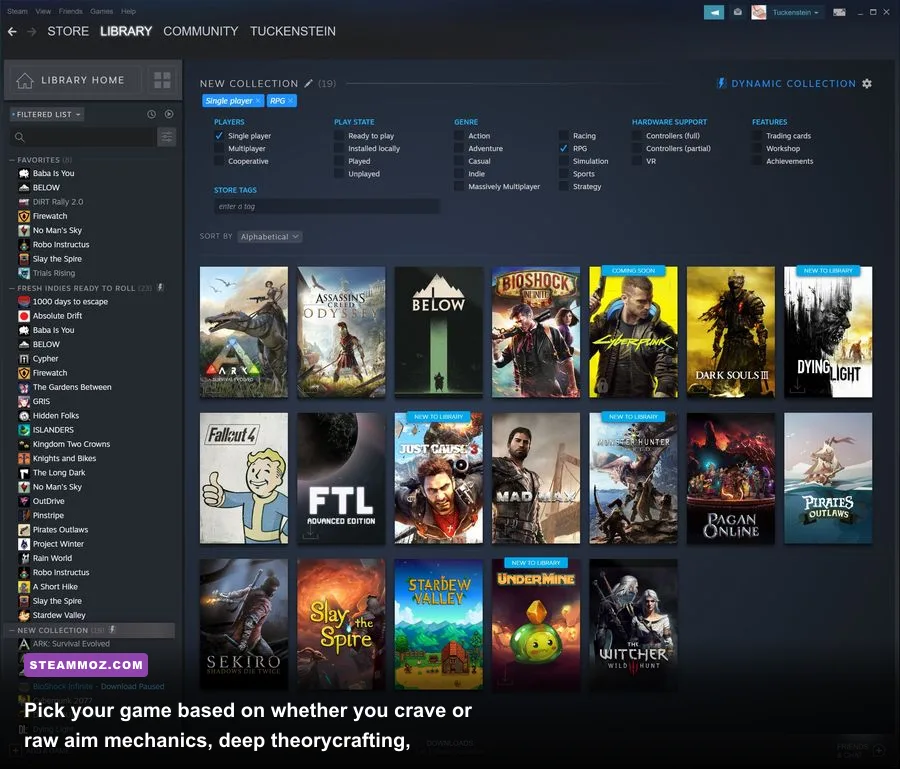Open the Games menu
This screenshot has height=769, width=900.
tap(102, 11)
